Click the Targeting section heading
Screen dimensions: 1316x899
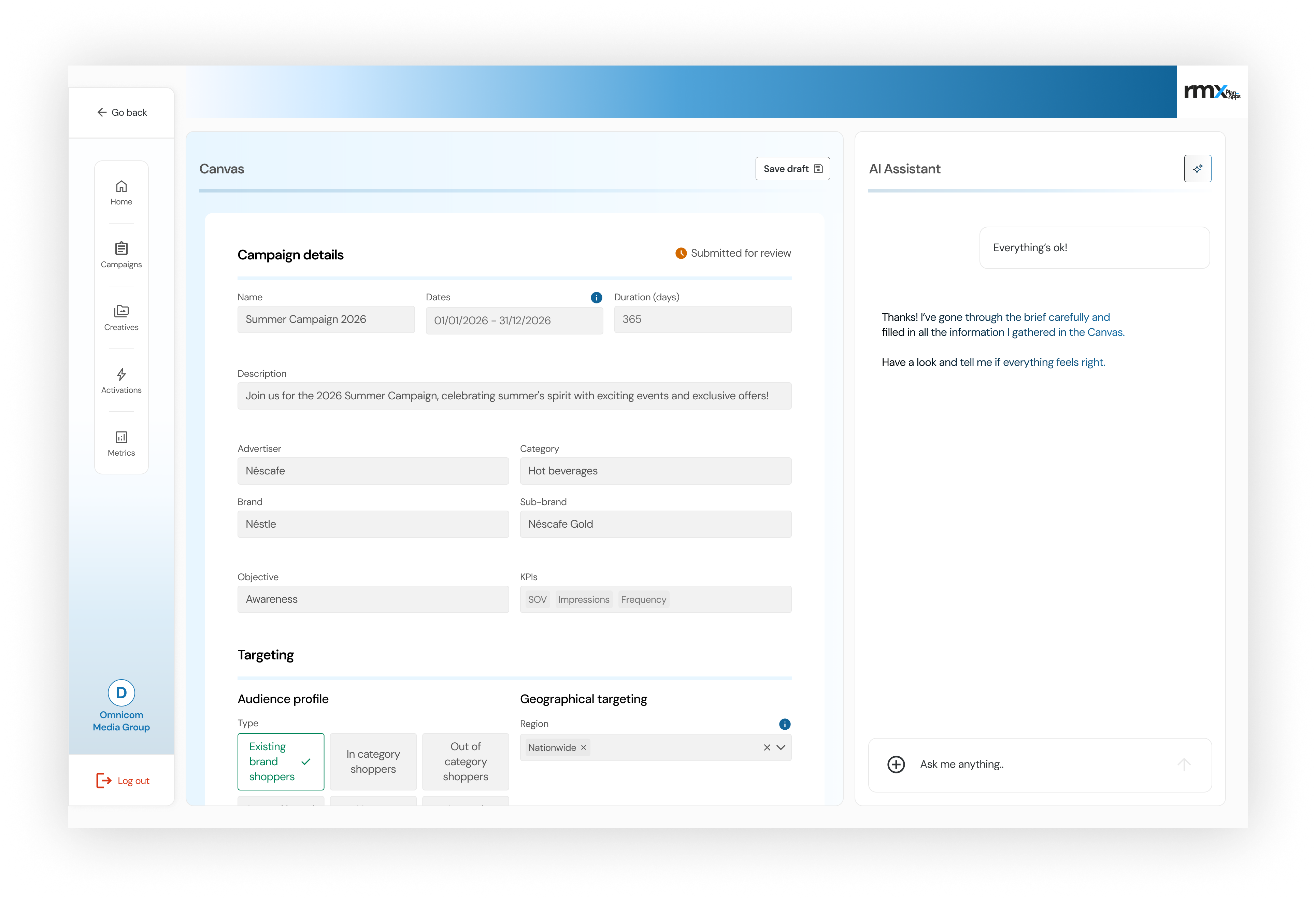(266, 656)
